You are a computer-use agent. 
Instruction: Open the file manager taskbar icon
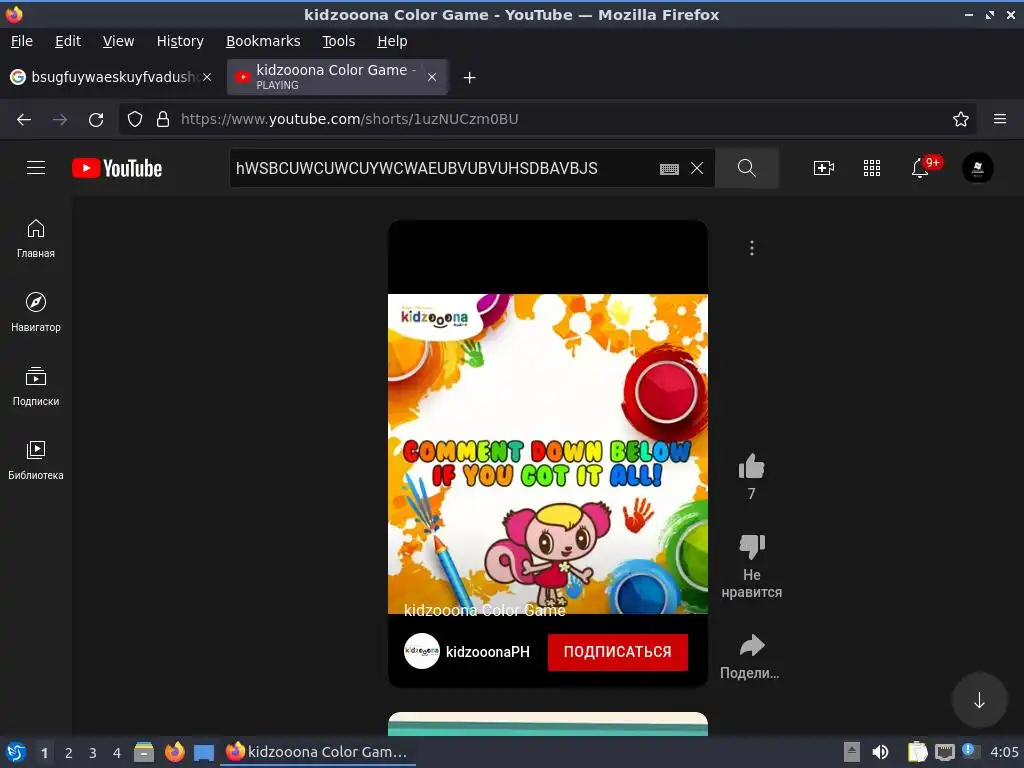pyautogui.click(x=144, y=752)
